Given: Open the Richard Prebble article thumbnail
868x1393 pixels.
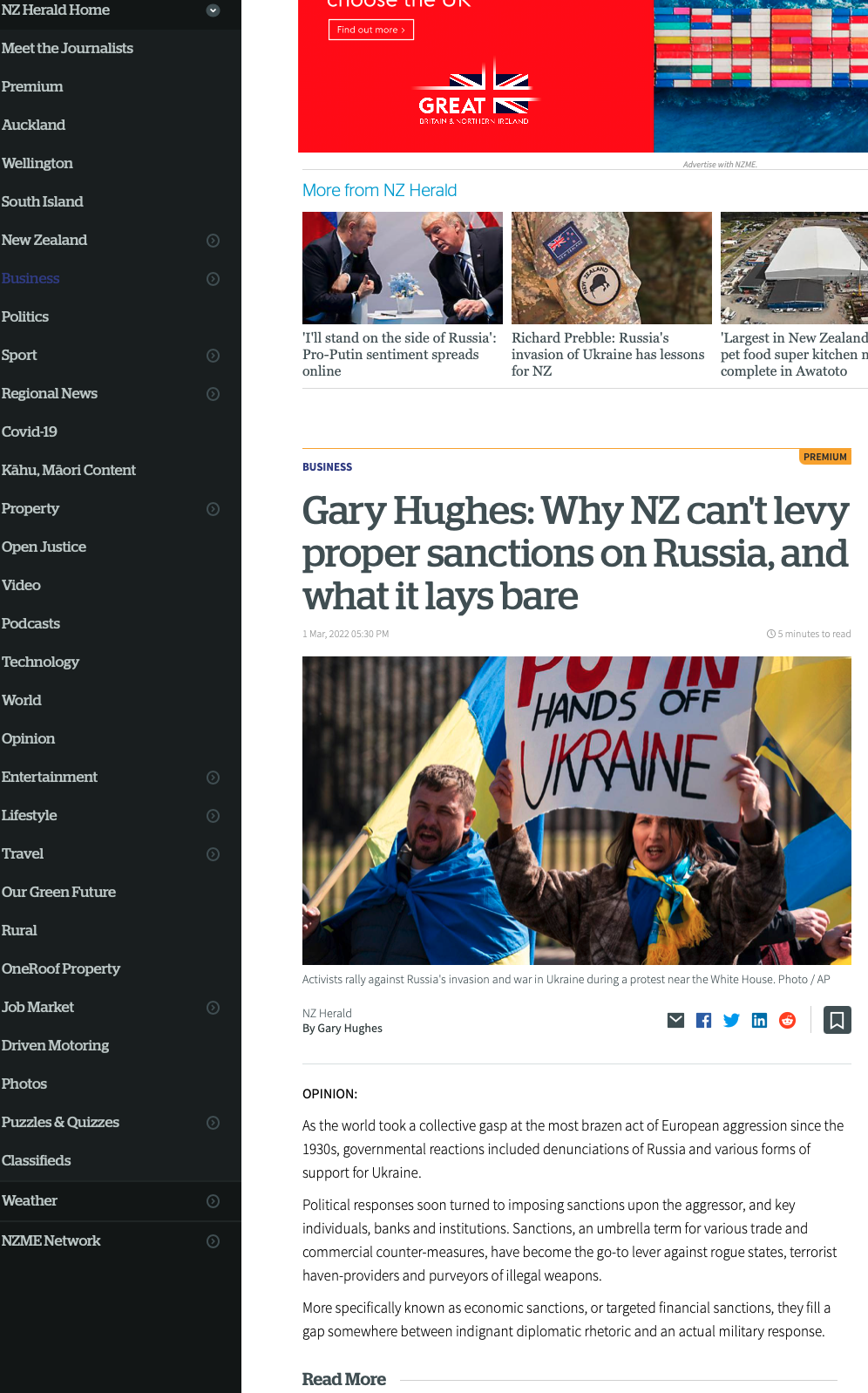Looking at the screenshot, I should tap(612, 268).
